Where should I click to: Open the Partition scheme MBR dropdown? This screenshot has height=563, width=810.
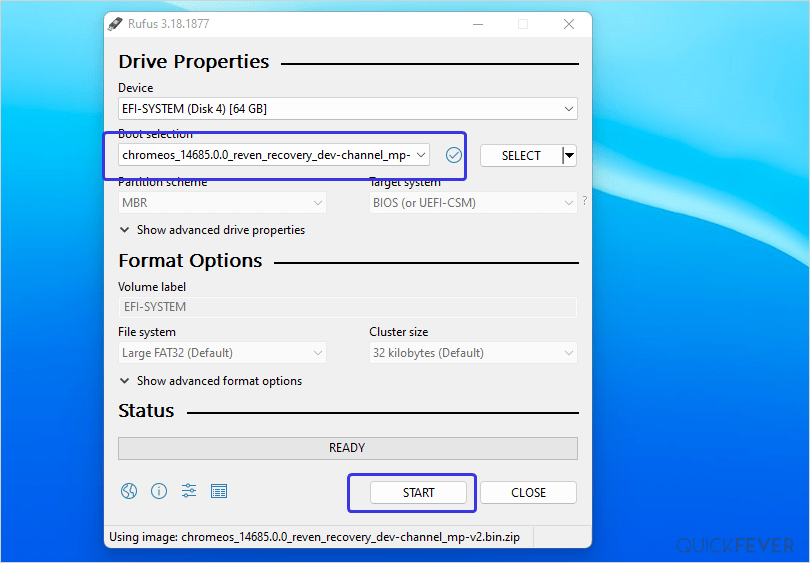pos(222,203)
